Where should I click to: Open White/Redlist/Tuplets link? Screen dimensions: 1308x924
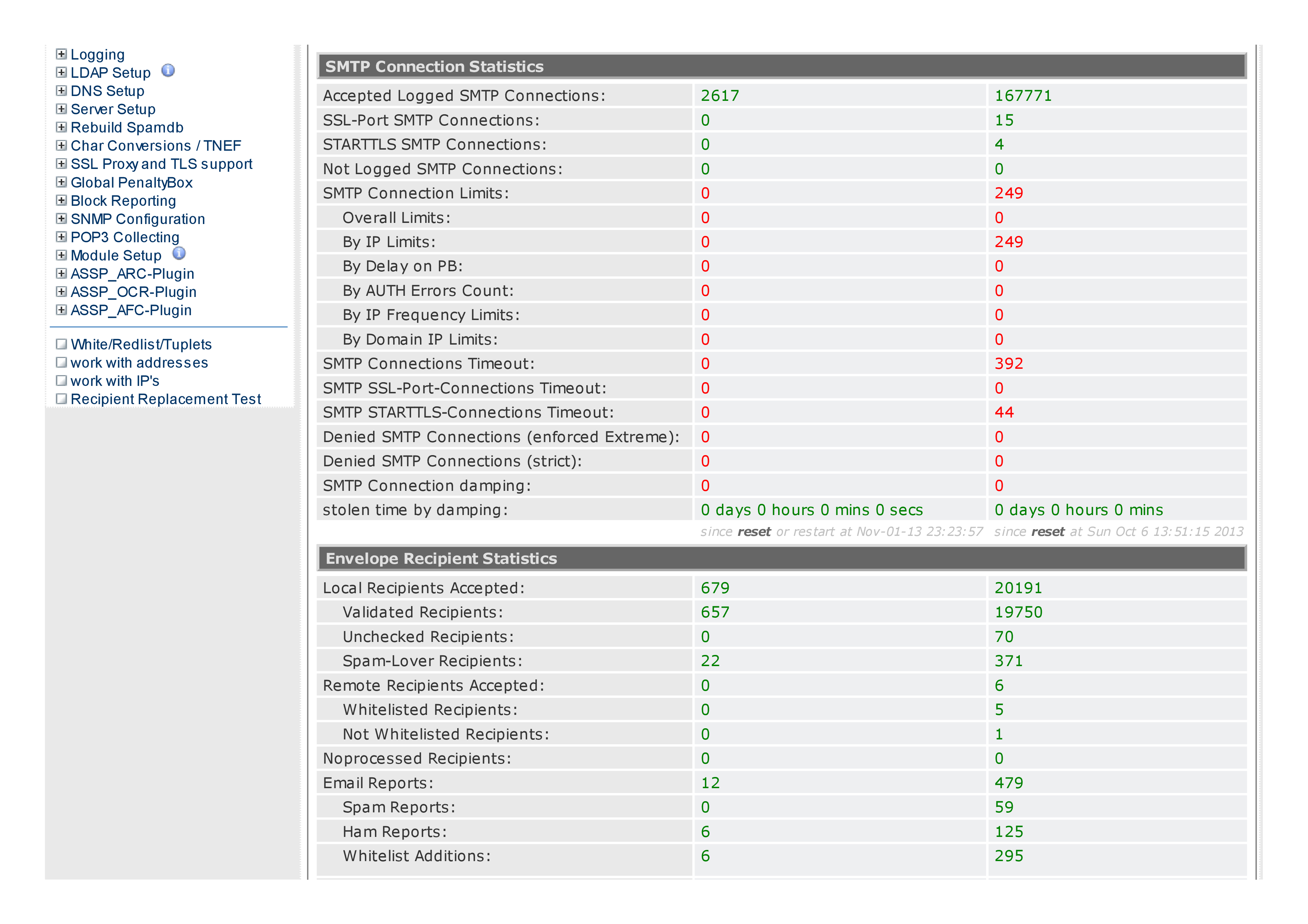(141, 345)
